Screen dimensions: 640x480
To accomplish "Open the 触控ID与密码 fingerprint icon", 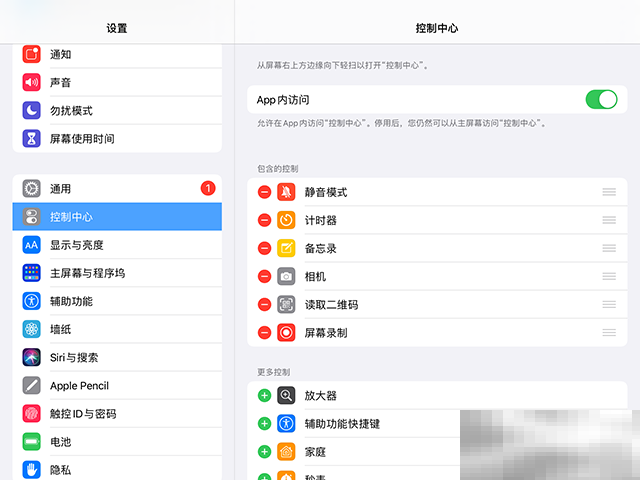I will [31, 414].
